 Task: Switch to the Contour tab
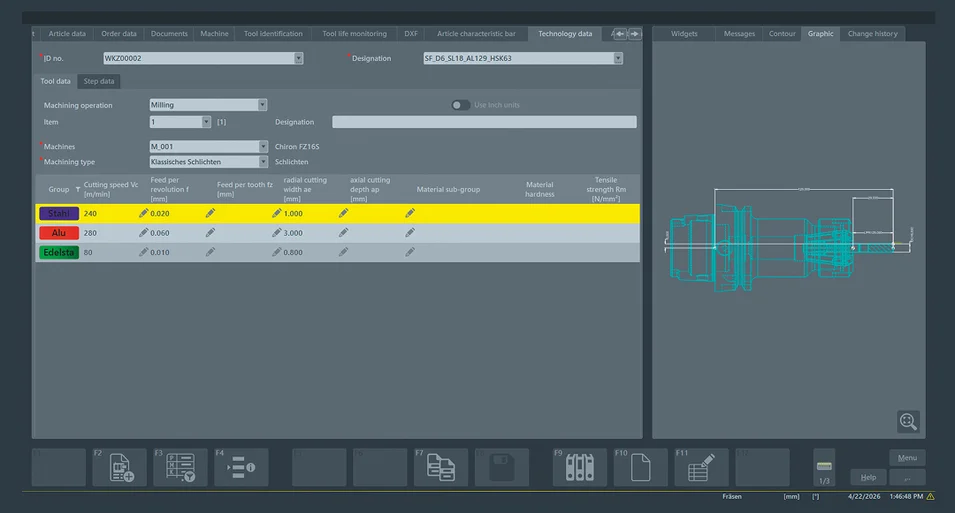click(782, 34)
